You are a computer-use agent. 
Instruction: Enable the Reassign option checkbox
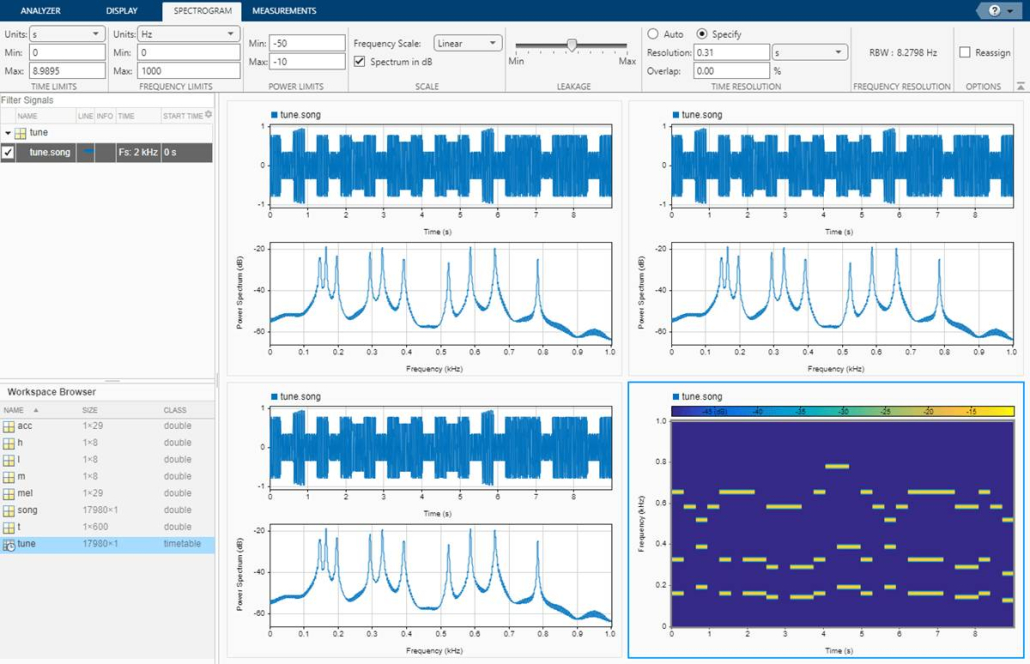point(964,53)
